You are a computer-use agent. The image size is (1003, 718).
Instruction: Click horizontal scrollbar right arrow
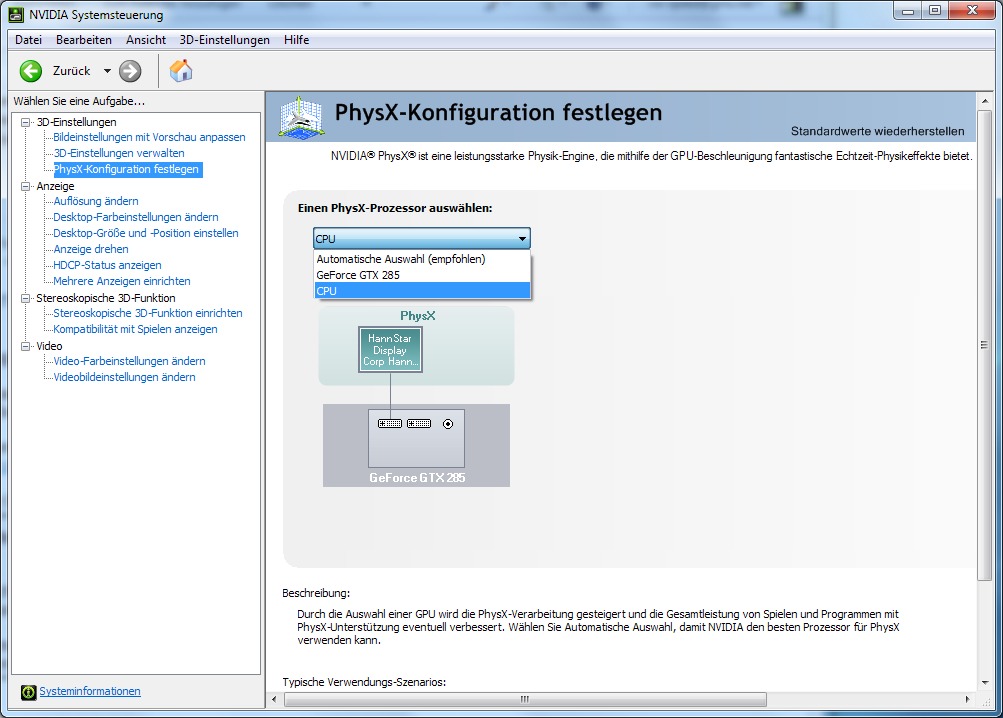968,699
